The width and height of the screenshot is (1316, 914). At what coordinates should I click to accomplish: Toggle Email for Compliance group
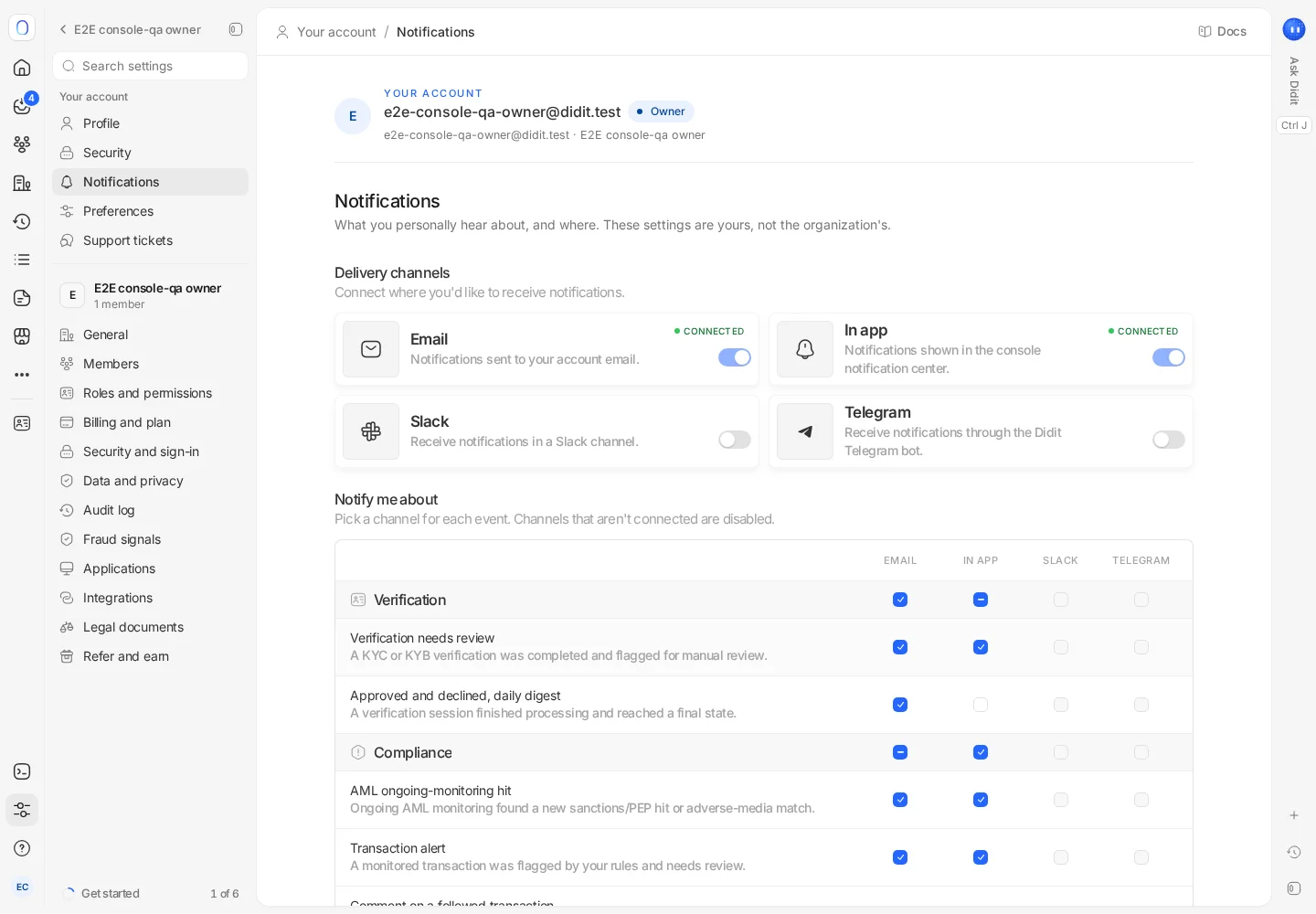point(900,752)
